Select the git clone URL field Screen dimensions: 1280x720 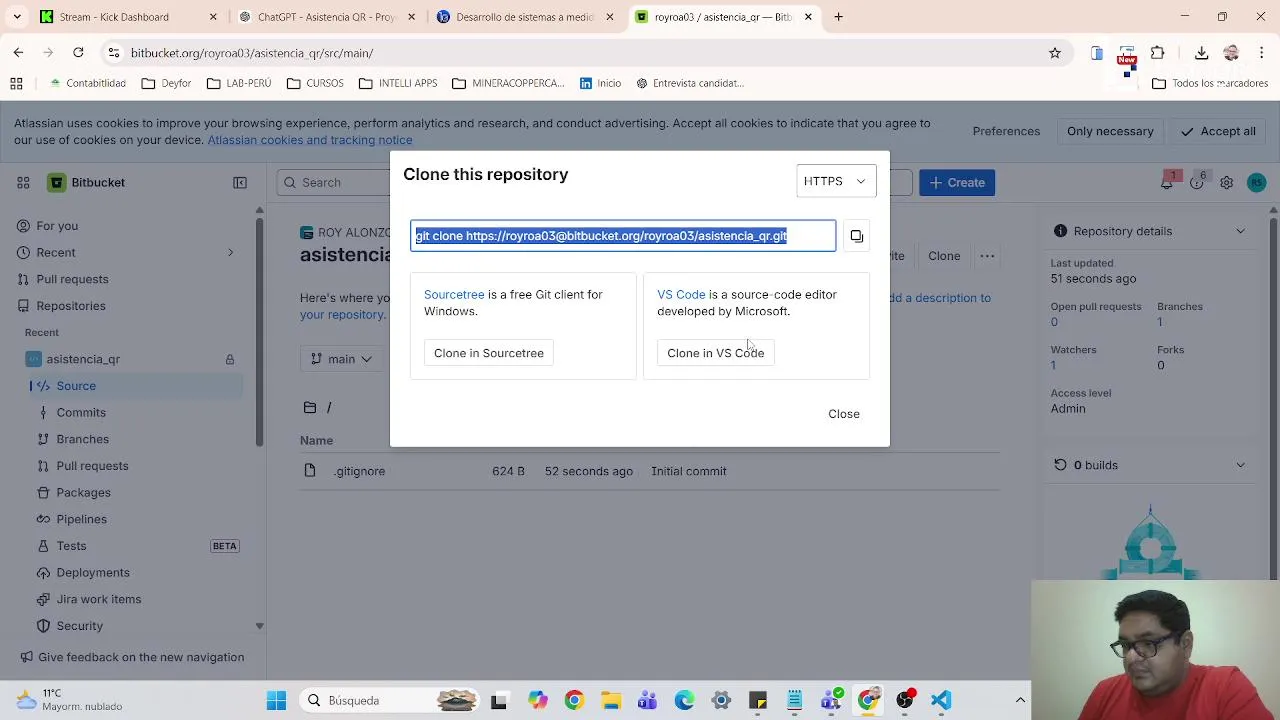point(623,236)
